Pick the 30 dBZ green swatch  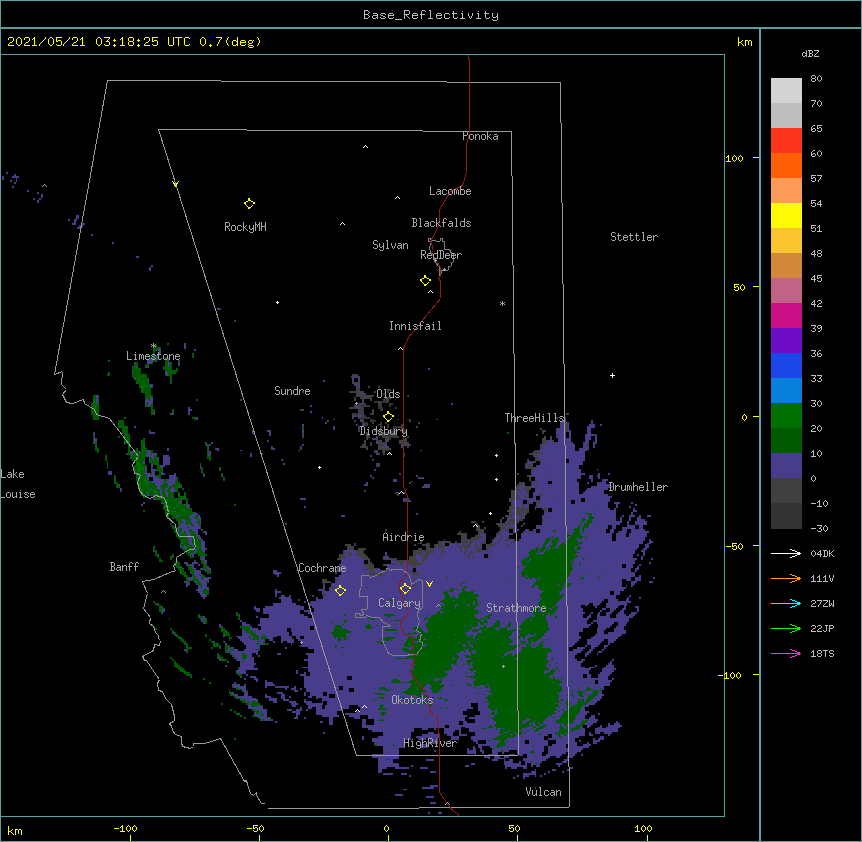[x=786, y=416]
